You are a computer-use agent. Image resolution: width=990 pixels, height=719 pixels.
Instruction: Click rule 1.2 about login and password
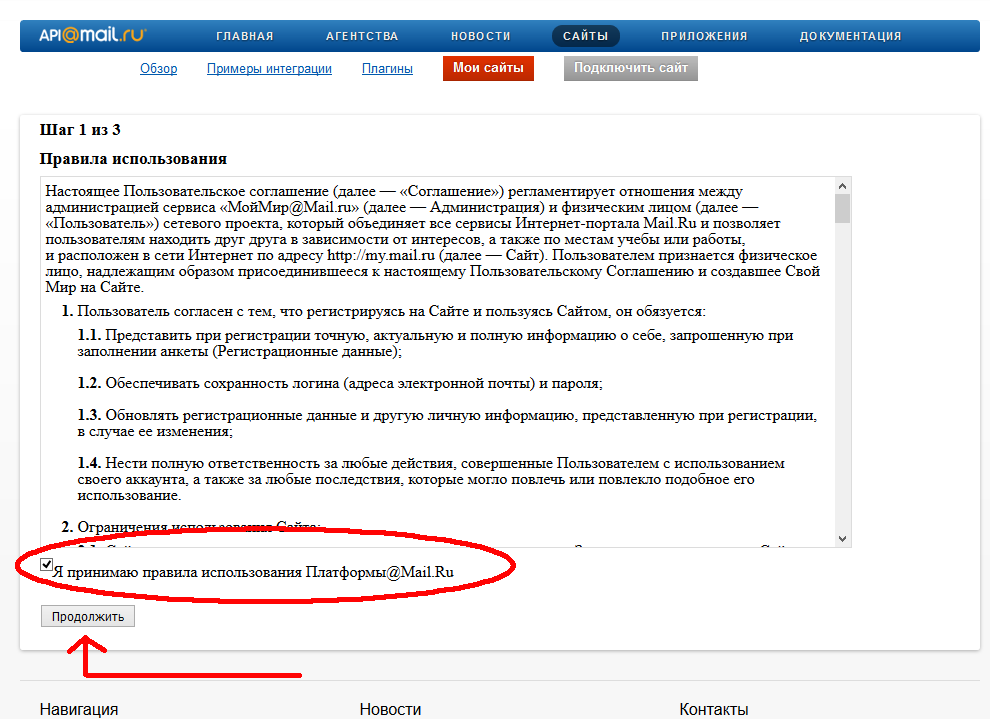(340, 383)
